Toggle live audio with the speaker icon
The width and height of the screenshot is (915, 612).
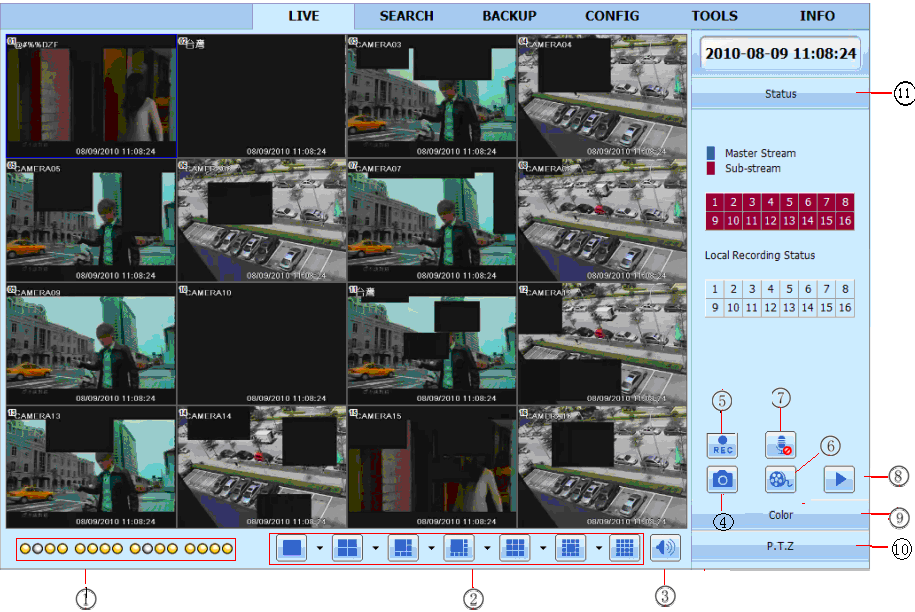click(x=665, y=548)
